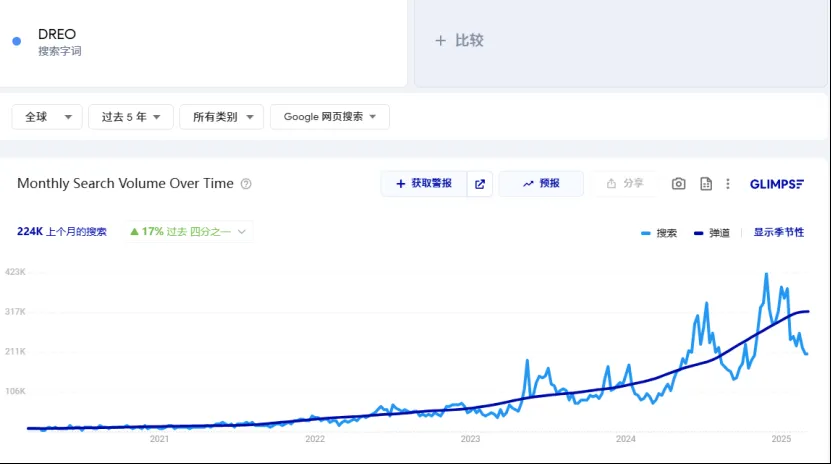The height and width of the screenshot is (464, 831).
Task: Click the Monthly Search Volume Over Time title
Action: [125, 183]
